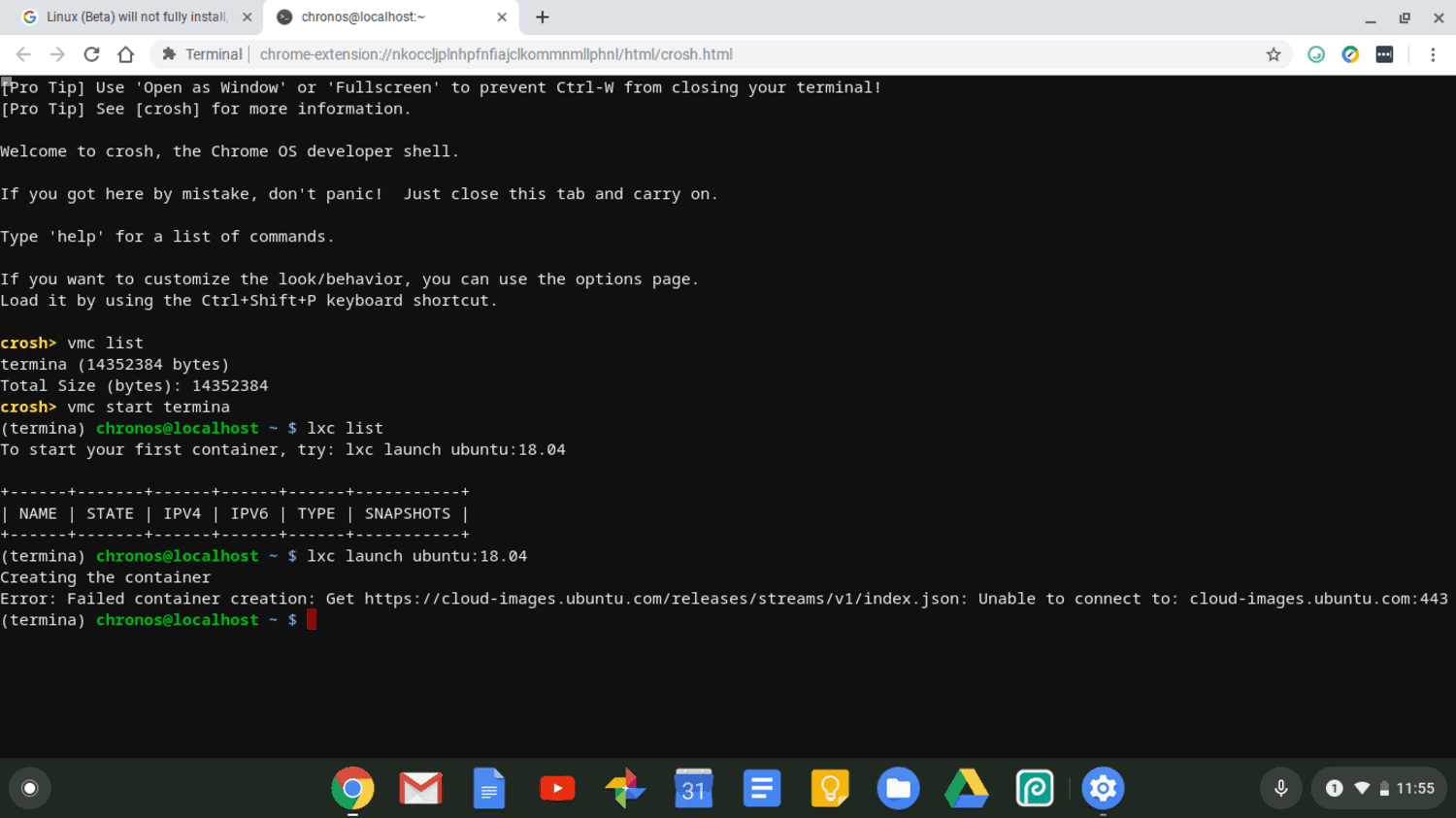Screen dimensions: 1456x818
Task: Click "Type 'help' for a list of commands"
Action: 167,237
